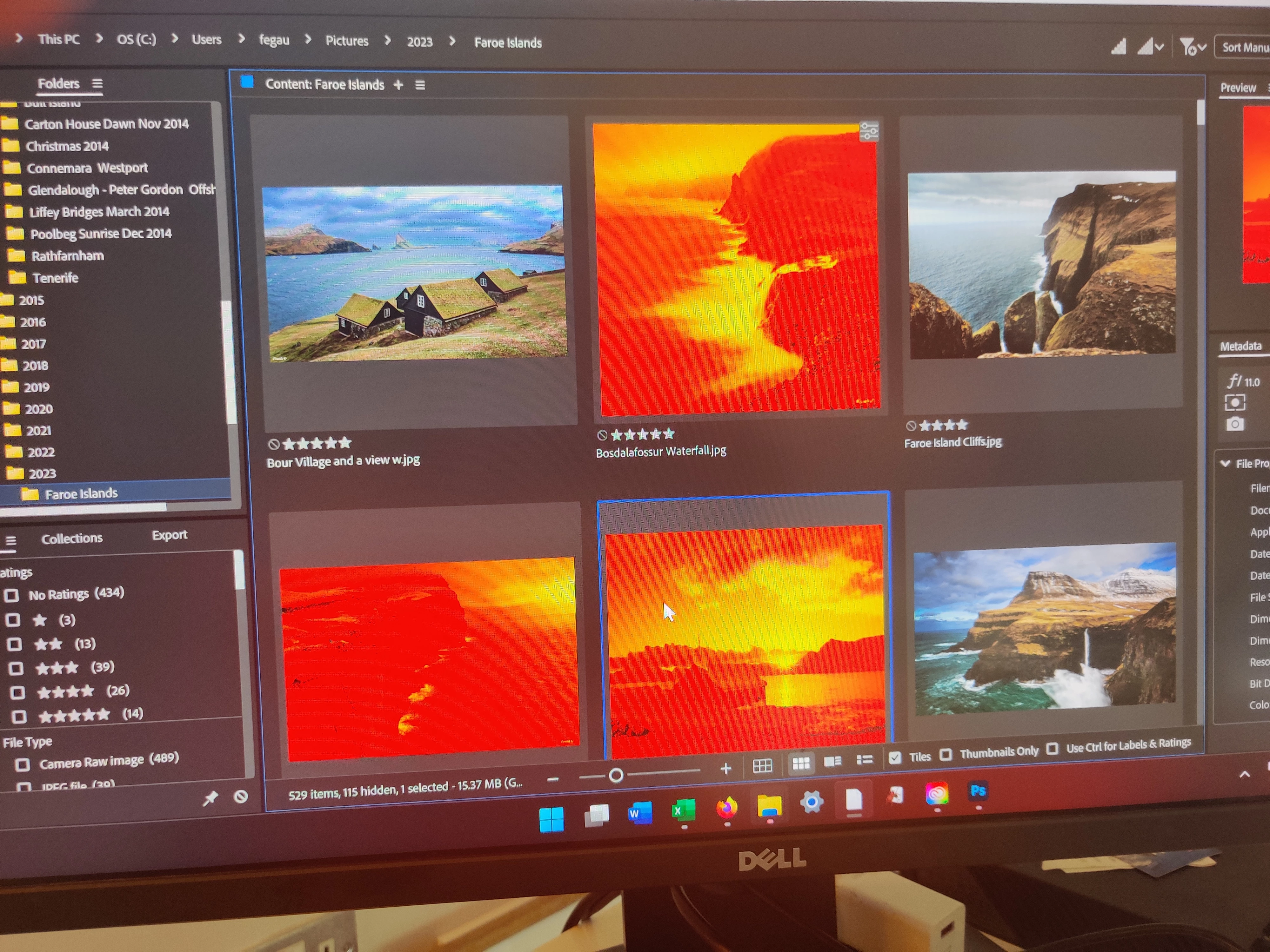Image resolution: width=1270 pixels, height=952 pixels.
Task: Switch to details view icon
Action: point(832,762)
